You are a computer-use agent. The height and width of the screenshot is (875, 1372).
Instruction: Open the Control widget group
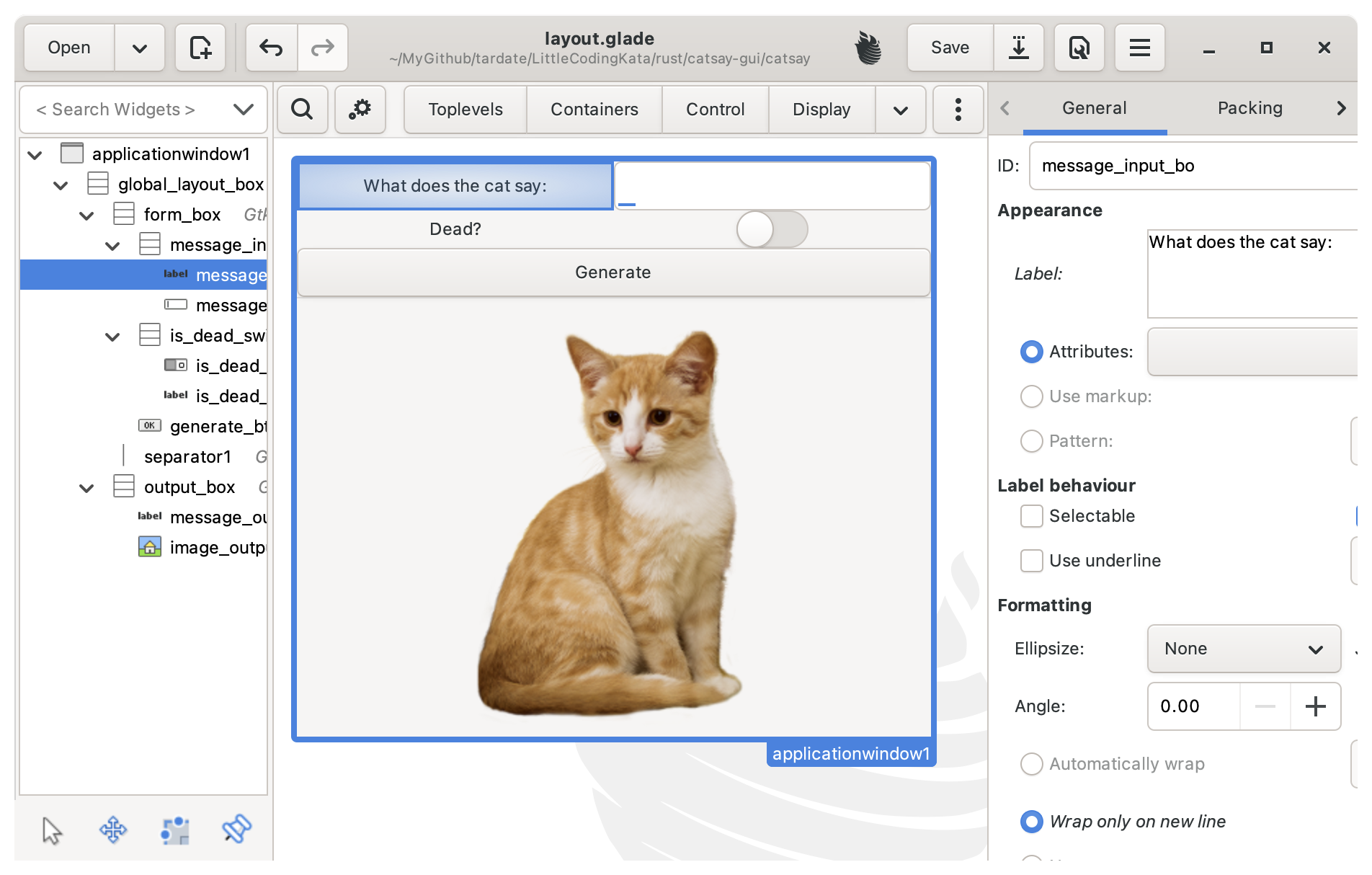pos(716,110)
